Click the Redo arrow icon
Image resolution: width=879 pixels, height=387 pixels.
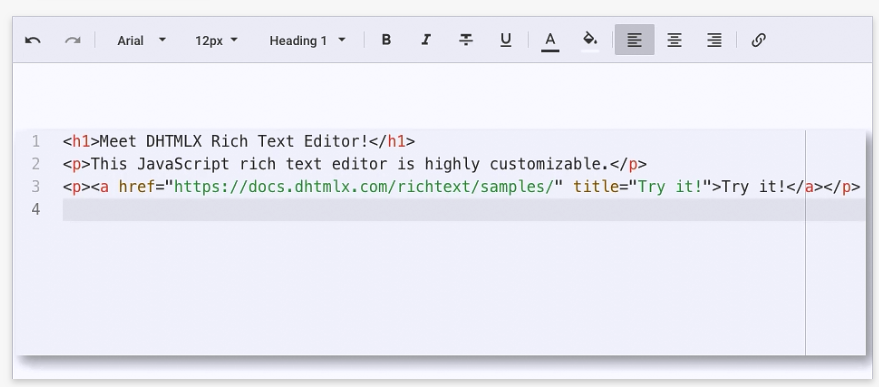pos(73,40)
